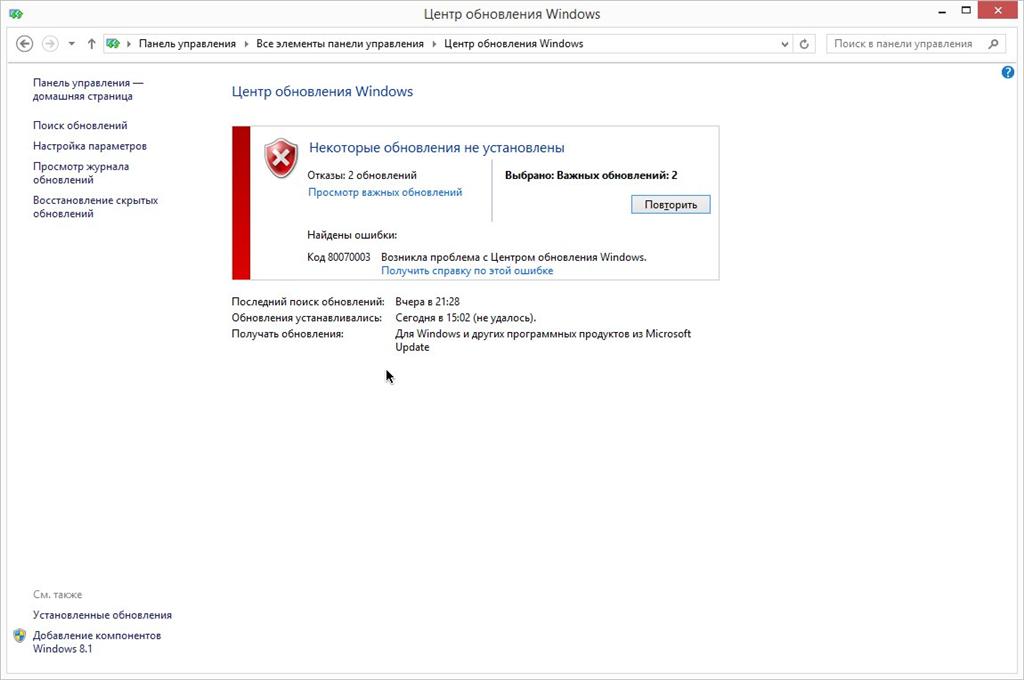Minimize the Windows Update window
Image resolution: width=1024 pixels, height=680 pixels.
[x=942, y=11]
